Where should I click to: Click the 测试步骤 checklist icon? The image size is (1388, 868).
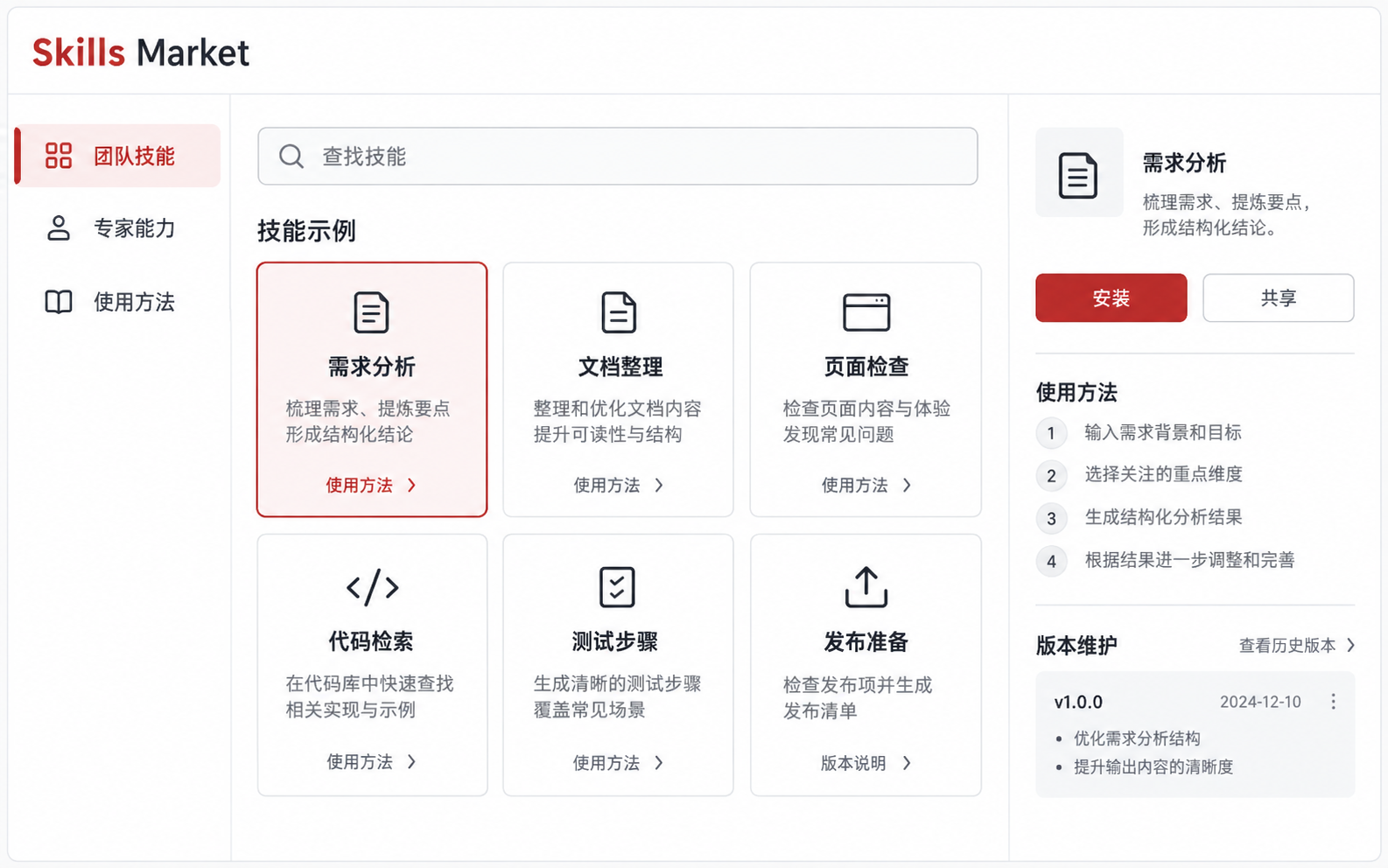point(617,587)
